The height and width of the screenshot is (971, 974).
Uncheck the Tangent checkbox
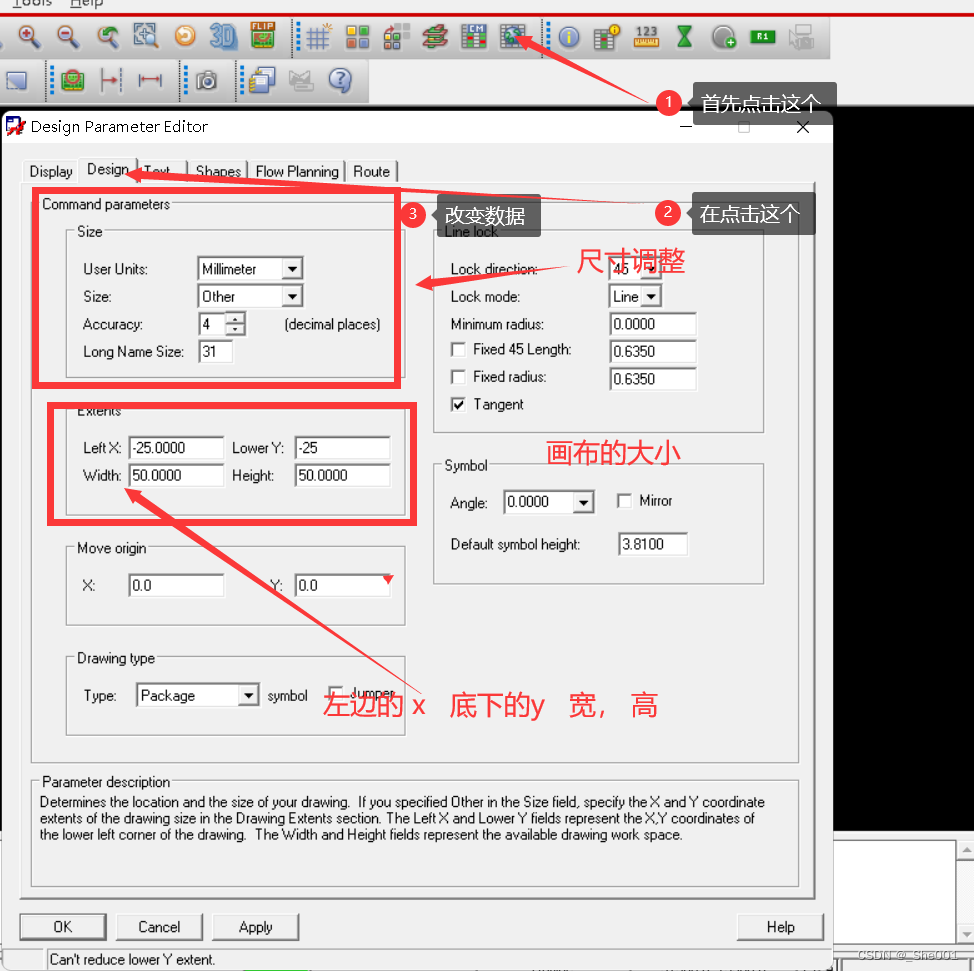coord(459,405)
